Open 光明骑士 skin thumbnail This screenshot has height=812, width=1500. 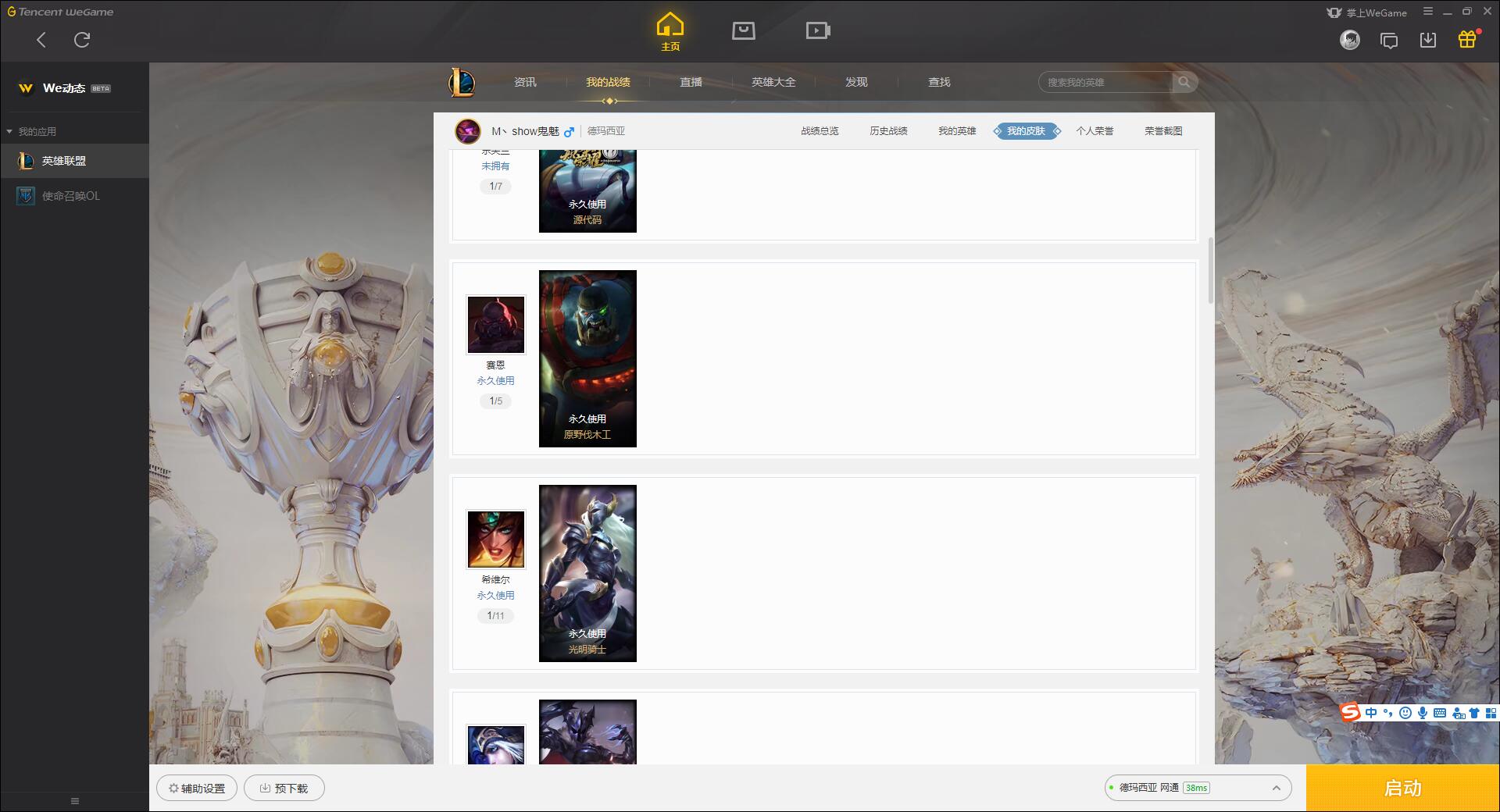[587, 573]
